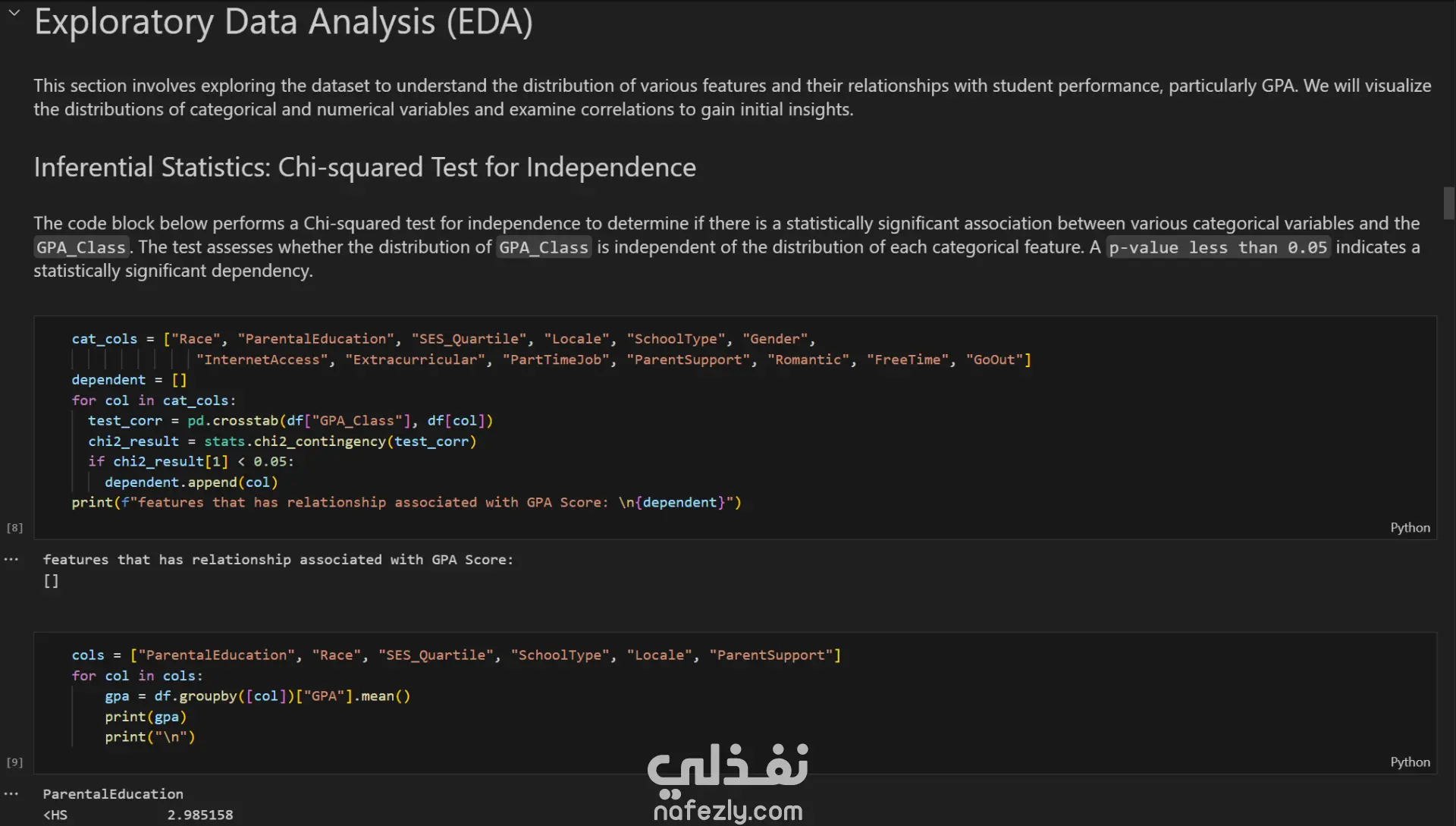Screen dimensions: 1456x826
Task: Click the nafezly Arabic logo watermark
Action: click(727, 765)
